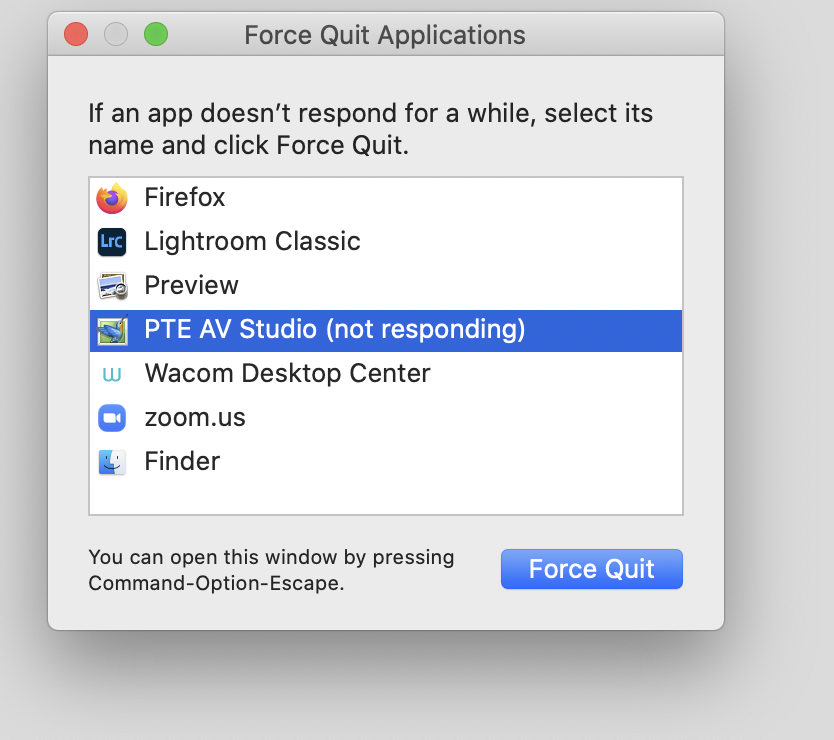This screenshot has height=740, width=834.
Task: Click the green zoom window button
Action: [x=156, y=35]
